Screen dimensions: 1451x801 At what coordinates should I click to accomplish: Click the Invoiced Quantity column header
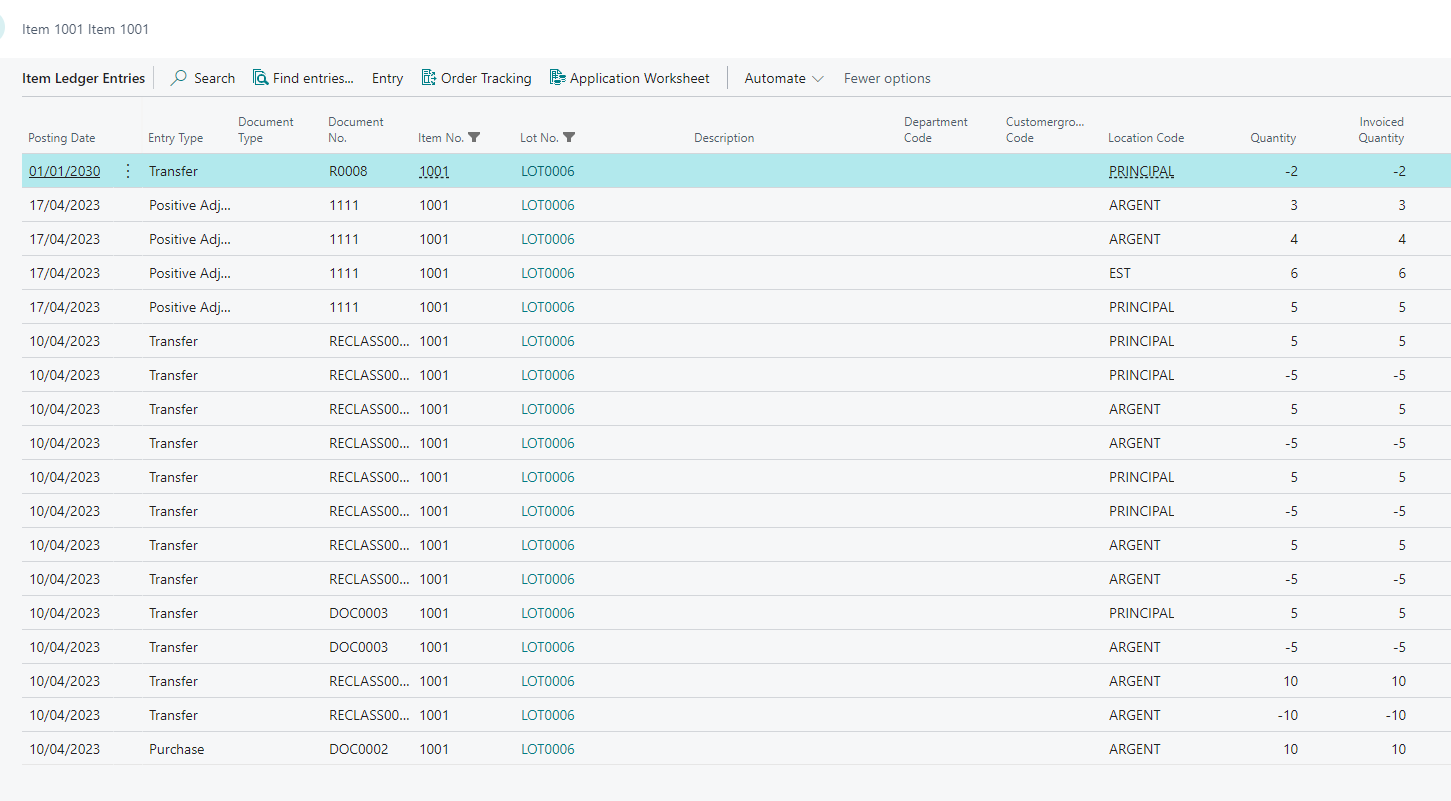coord(1380,130)
